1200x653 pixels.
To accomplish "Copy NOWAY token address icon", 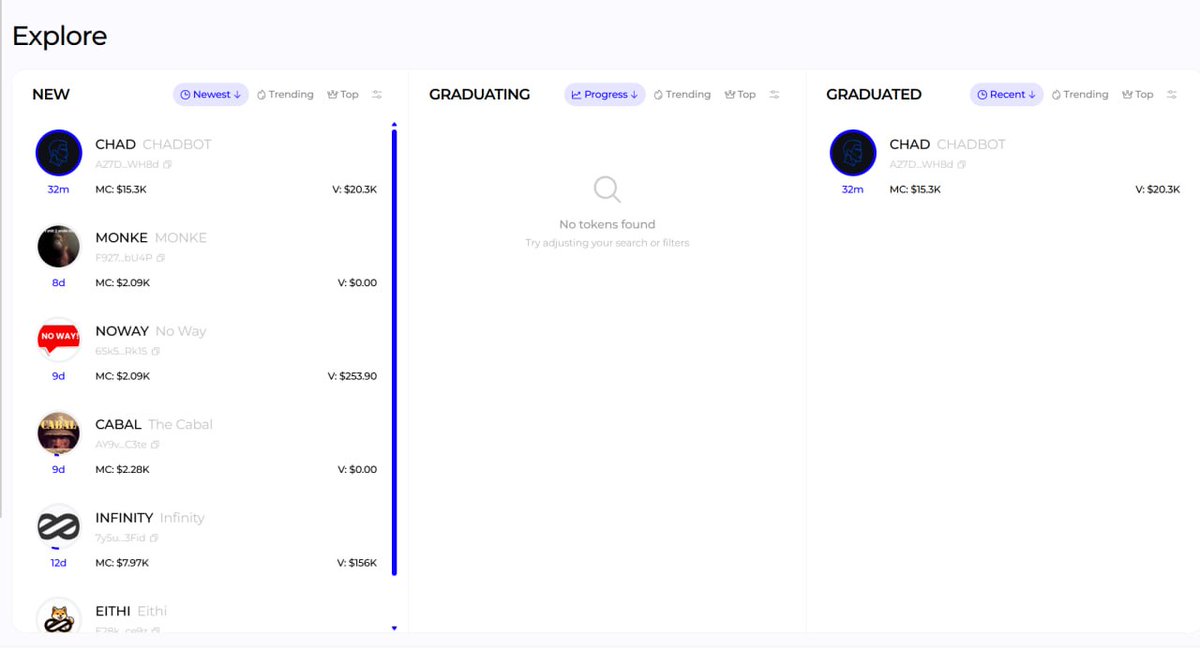I will pos(156,351).
